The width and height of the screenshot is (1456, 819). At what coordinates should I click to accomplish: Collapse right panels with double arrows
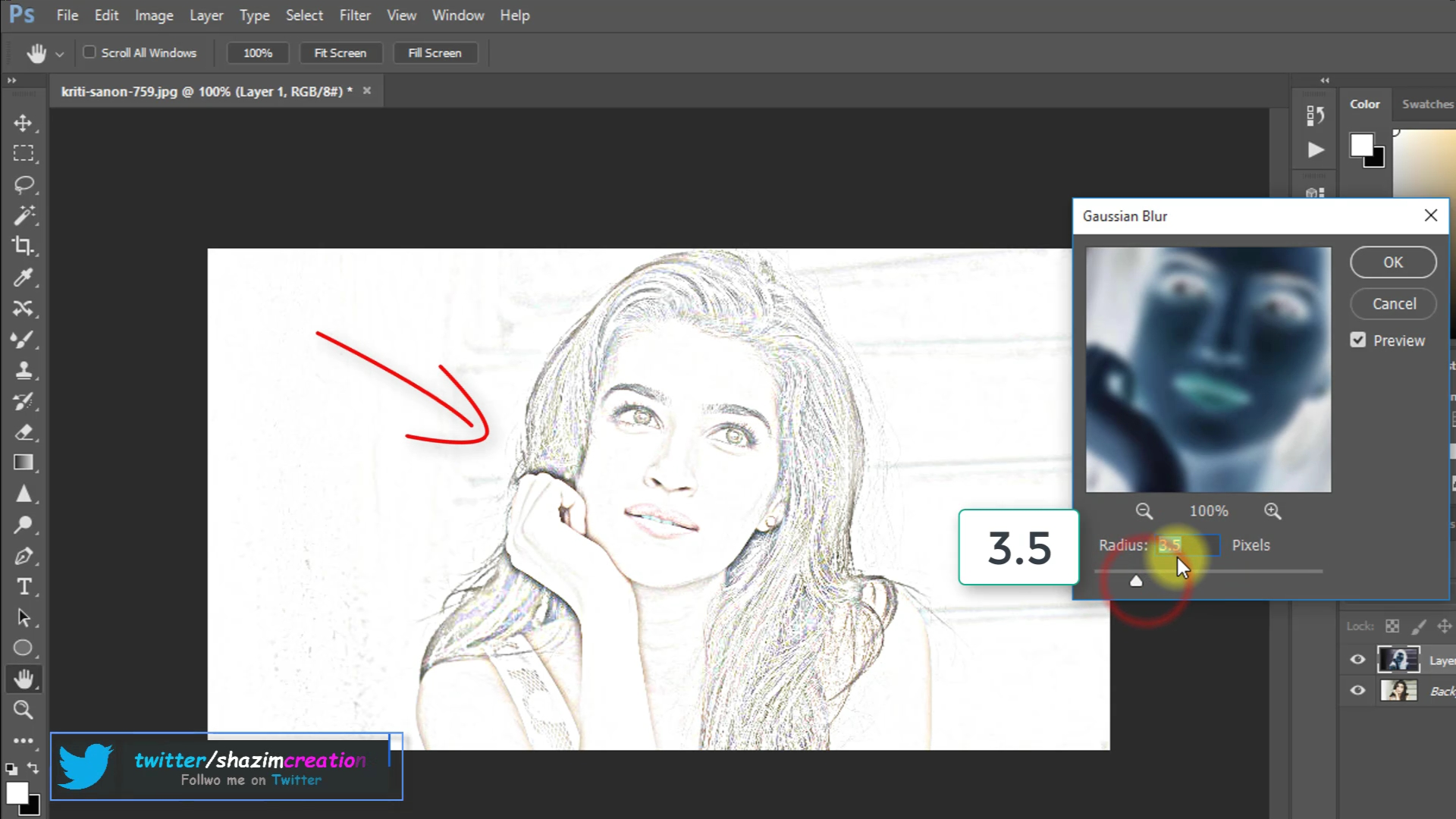coord(1324,80)
